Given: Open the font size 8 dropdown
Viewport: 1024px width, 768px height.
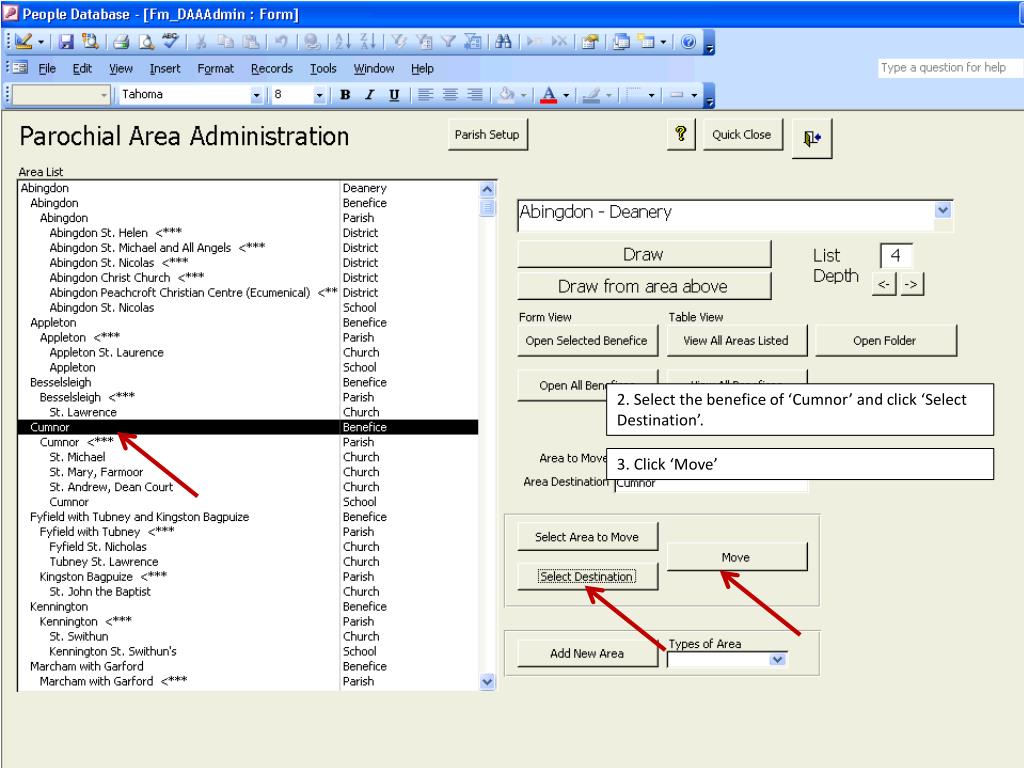Looking at the screenshot, I should point(319,95).
